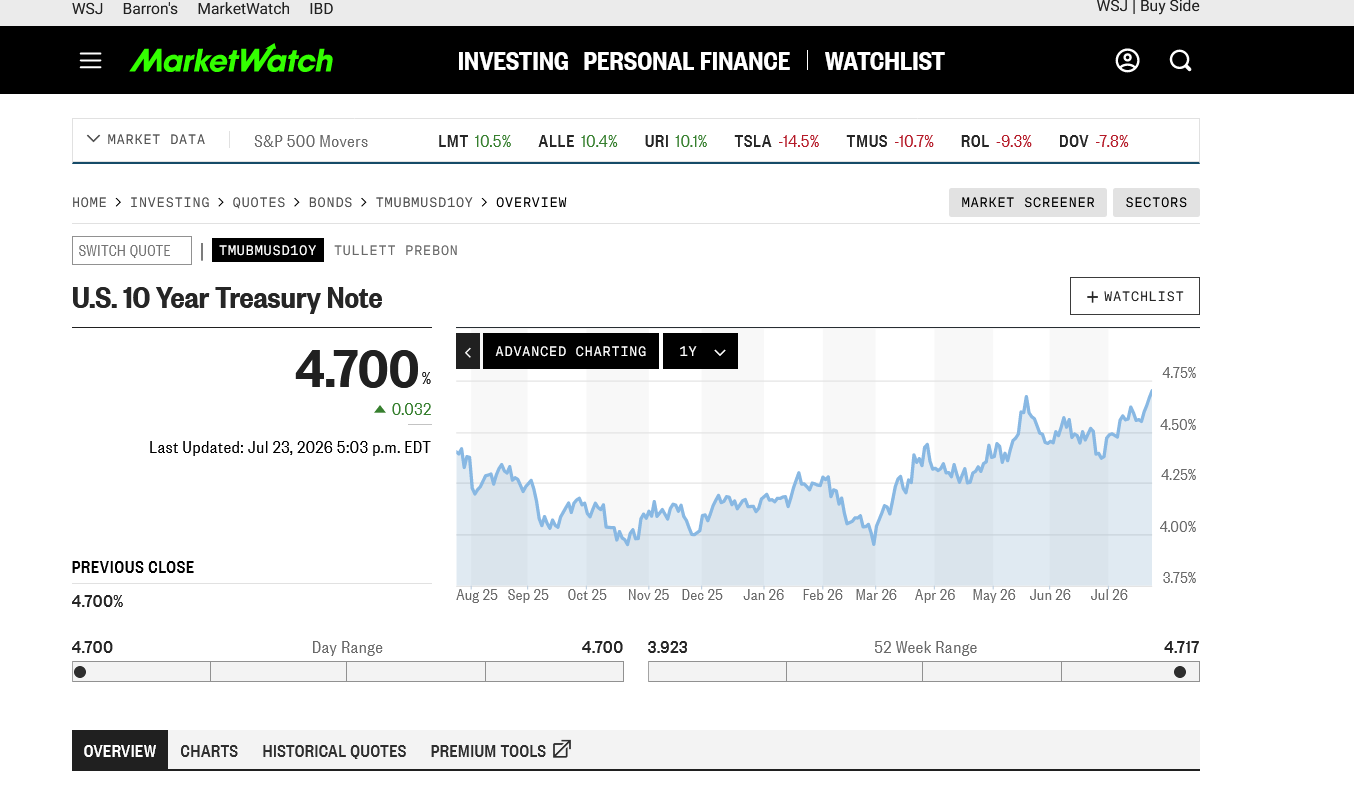This screenshot has height=789, width=1354.
Task: Click the plus Watchlist button
Action: [x=1134, y=296]
